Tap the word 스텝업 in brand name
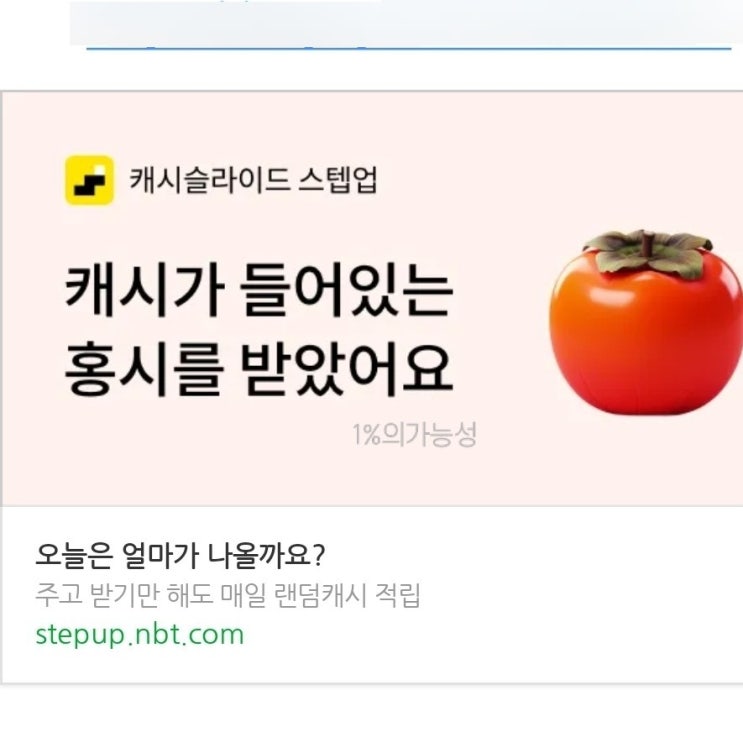743x737 pixels. tap(338, 180)
